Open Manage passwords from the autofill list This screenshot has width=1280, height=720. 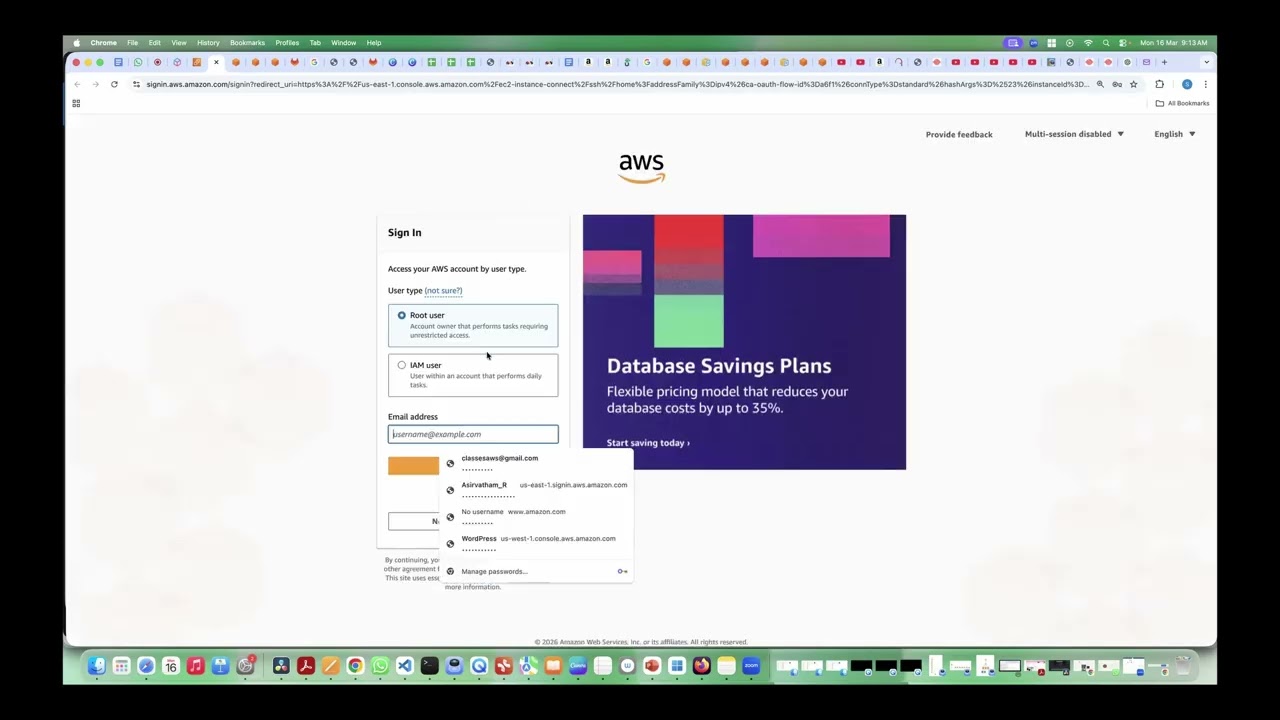[x=494, y=572]
